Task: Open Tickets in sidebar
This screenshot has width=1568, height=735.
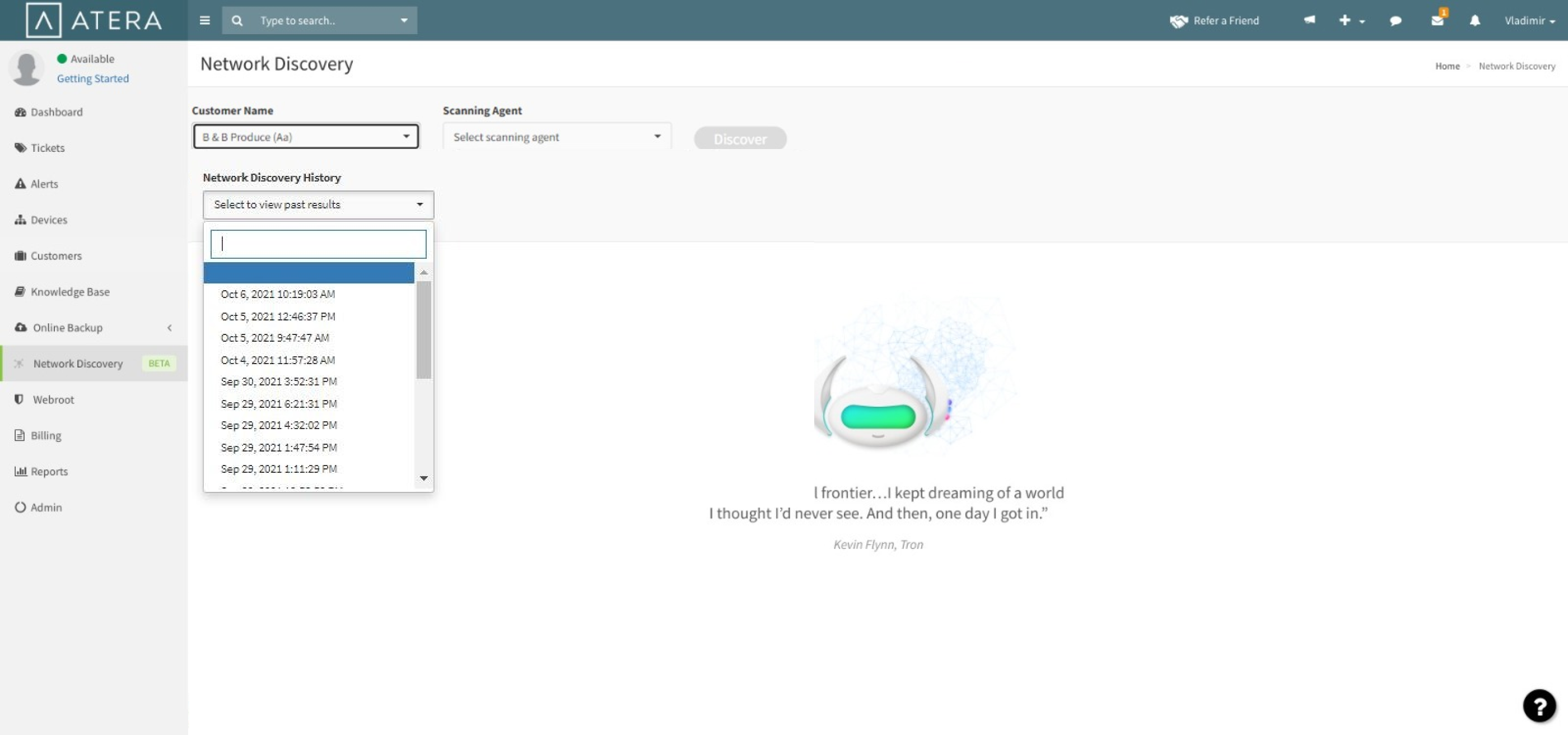Action: tap(48, 147)
